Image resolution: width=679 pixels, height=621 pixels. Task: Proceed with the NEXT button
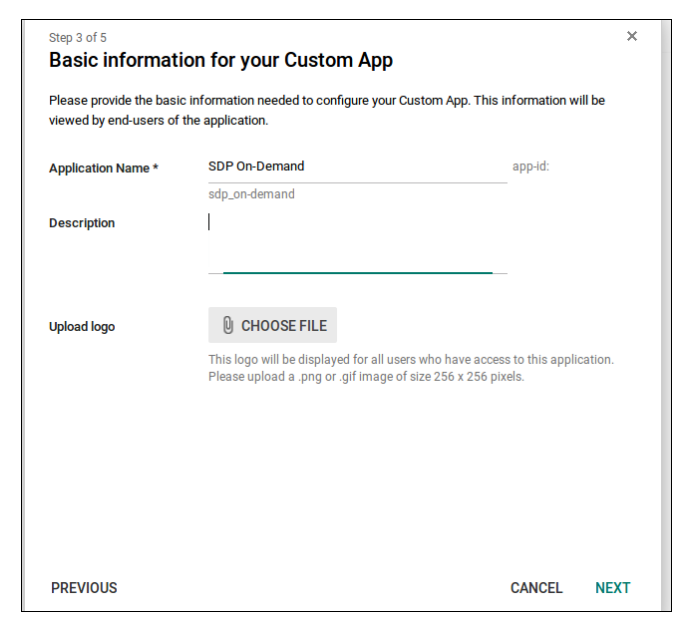coord(613,588)
